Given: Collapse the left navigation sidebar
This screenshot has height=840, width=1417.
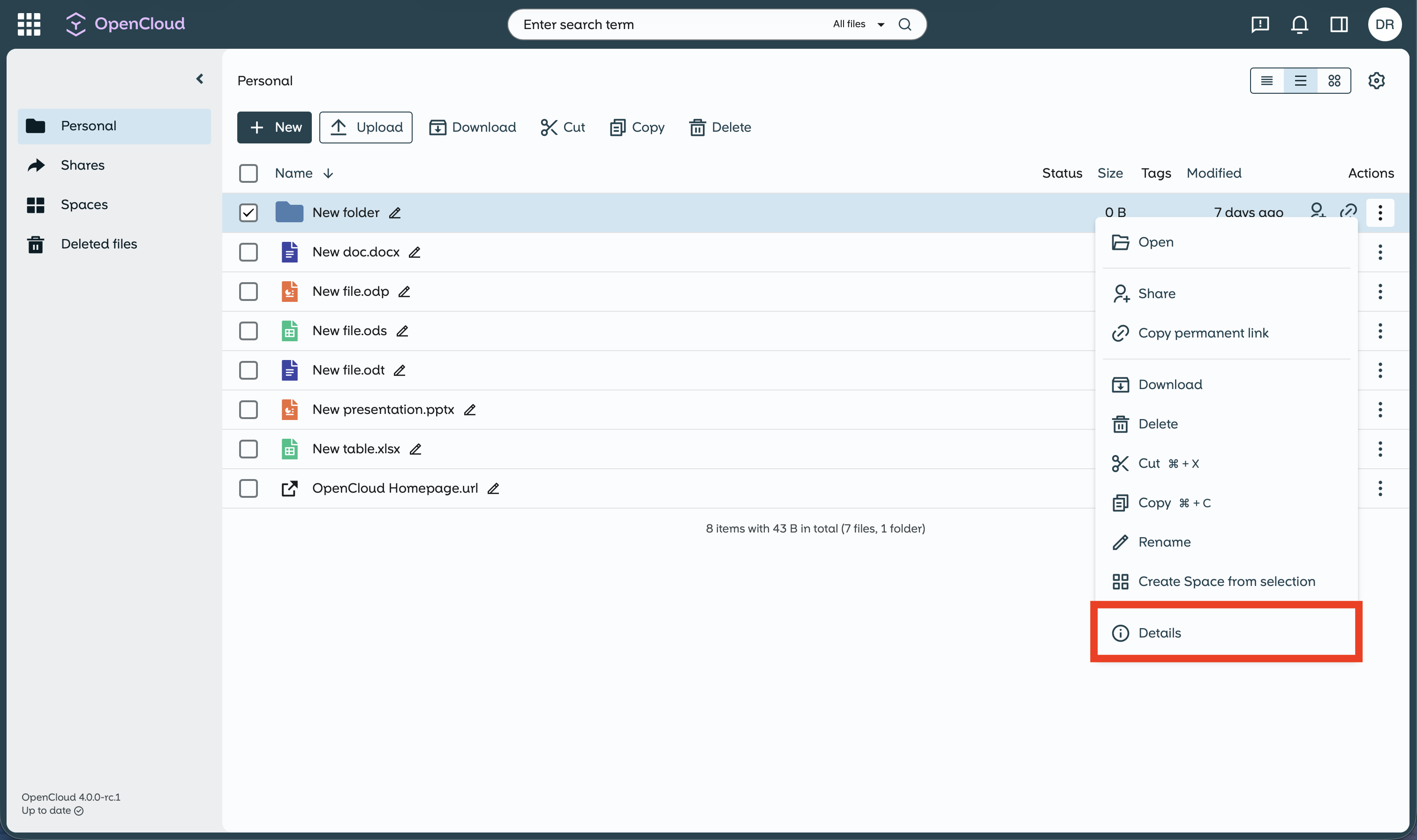Looking at the screenshot, I should pos(199,79).
